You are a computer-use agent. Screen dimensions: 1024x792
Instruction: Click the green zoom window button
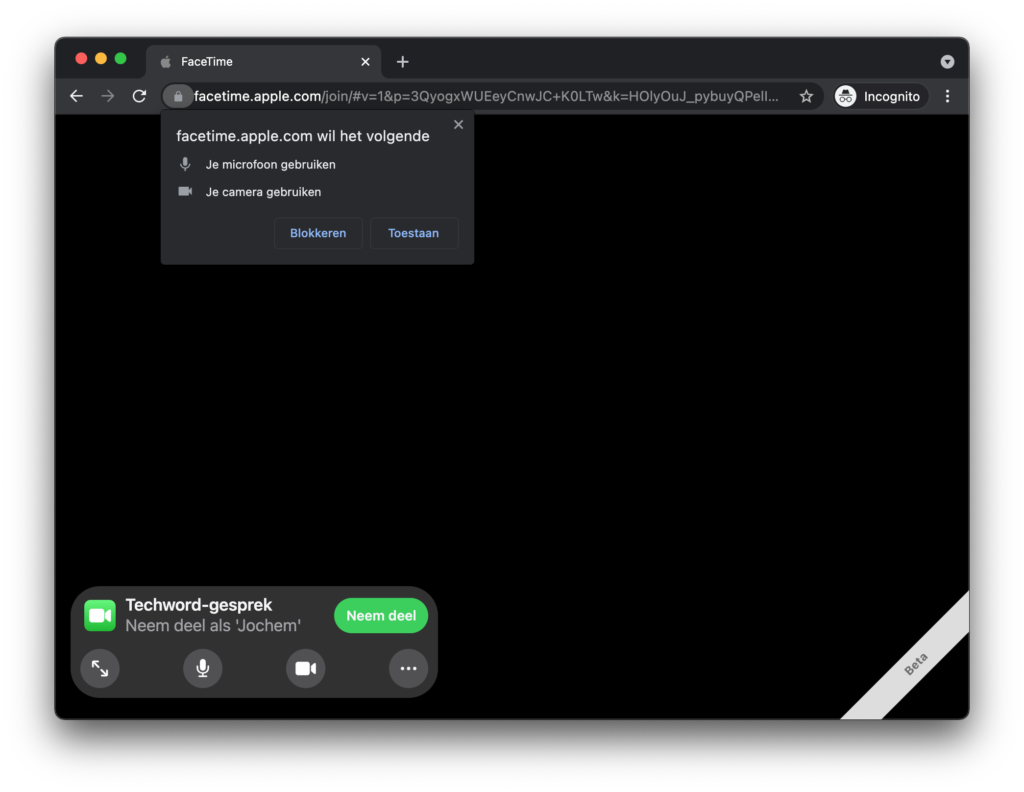coord(121,59)
